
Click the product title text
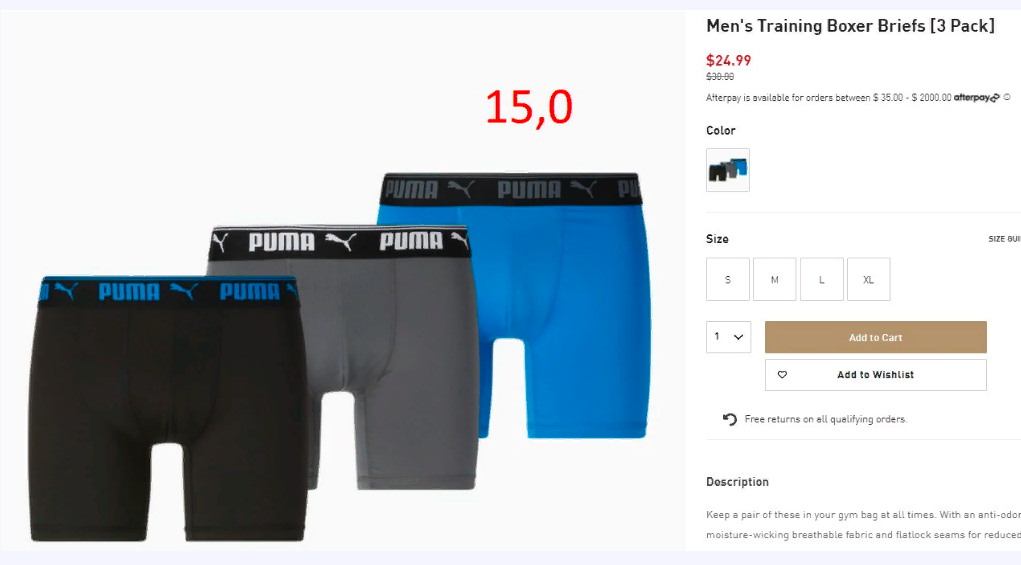pyautogui.click(x=850, y=26)
